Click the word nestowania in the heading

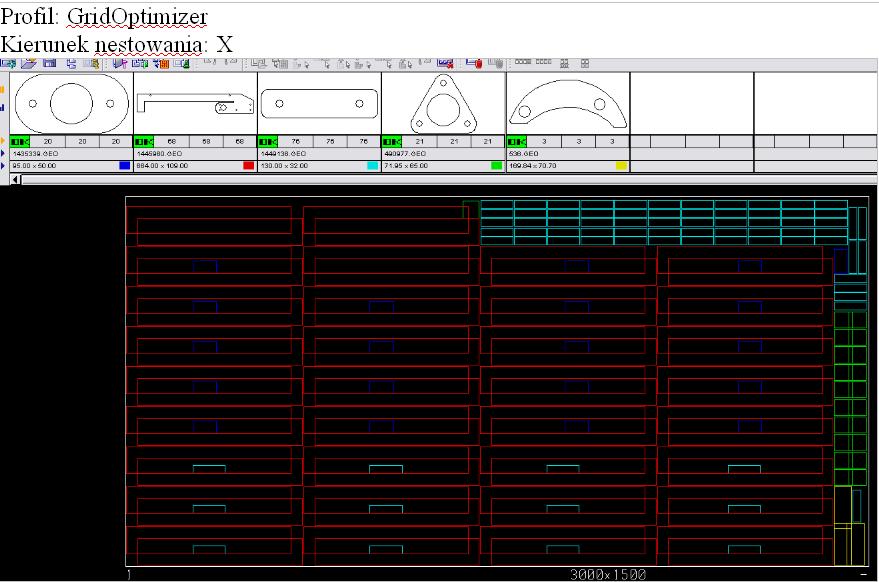tap(148, 44)
